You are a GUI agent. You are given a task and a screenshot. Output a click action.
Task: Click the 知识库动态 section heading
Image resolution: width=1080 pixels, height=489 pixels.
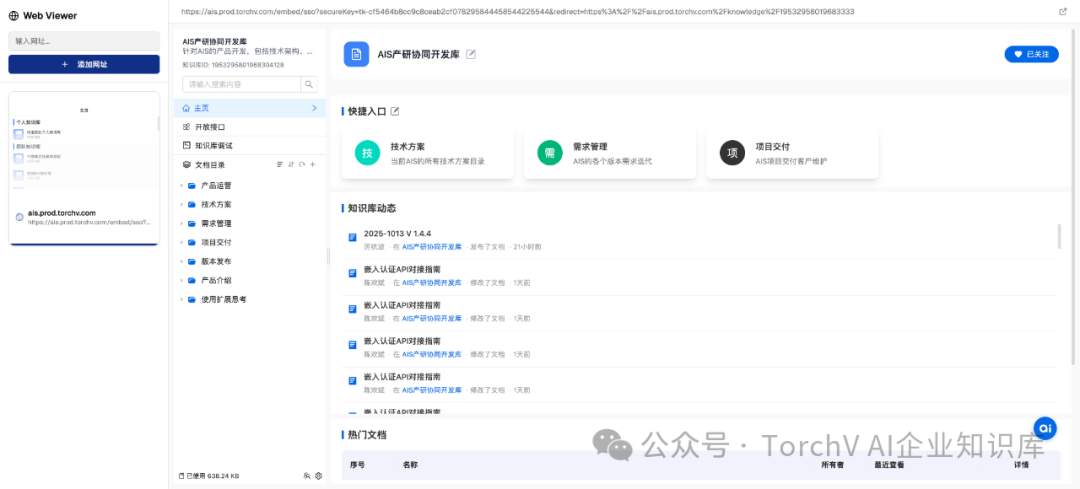click(x=372, y=207)
